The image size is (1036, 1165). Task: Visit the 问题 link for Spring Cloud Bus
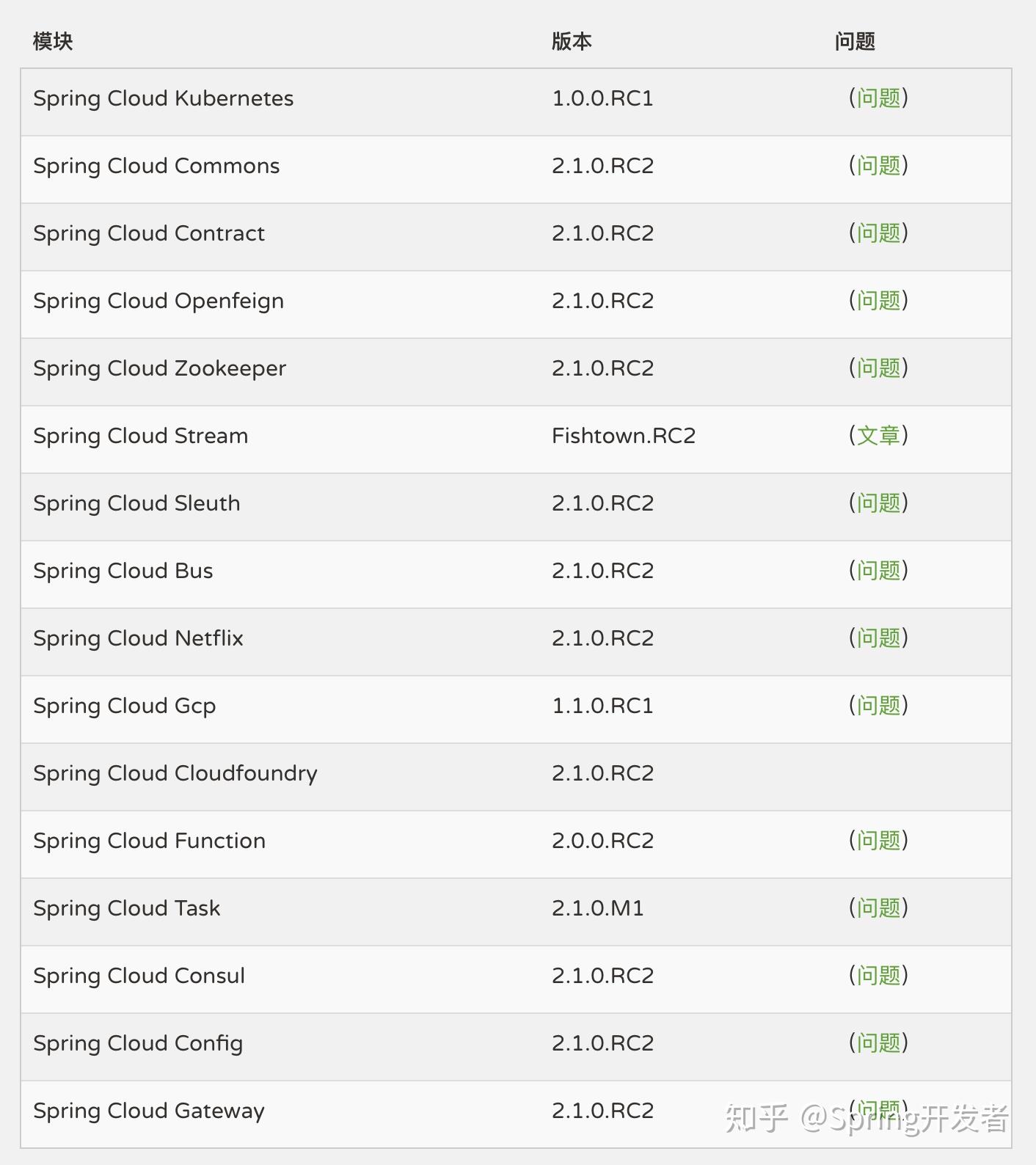[x=878, y=571]
